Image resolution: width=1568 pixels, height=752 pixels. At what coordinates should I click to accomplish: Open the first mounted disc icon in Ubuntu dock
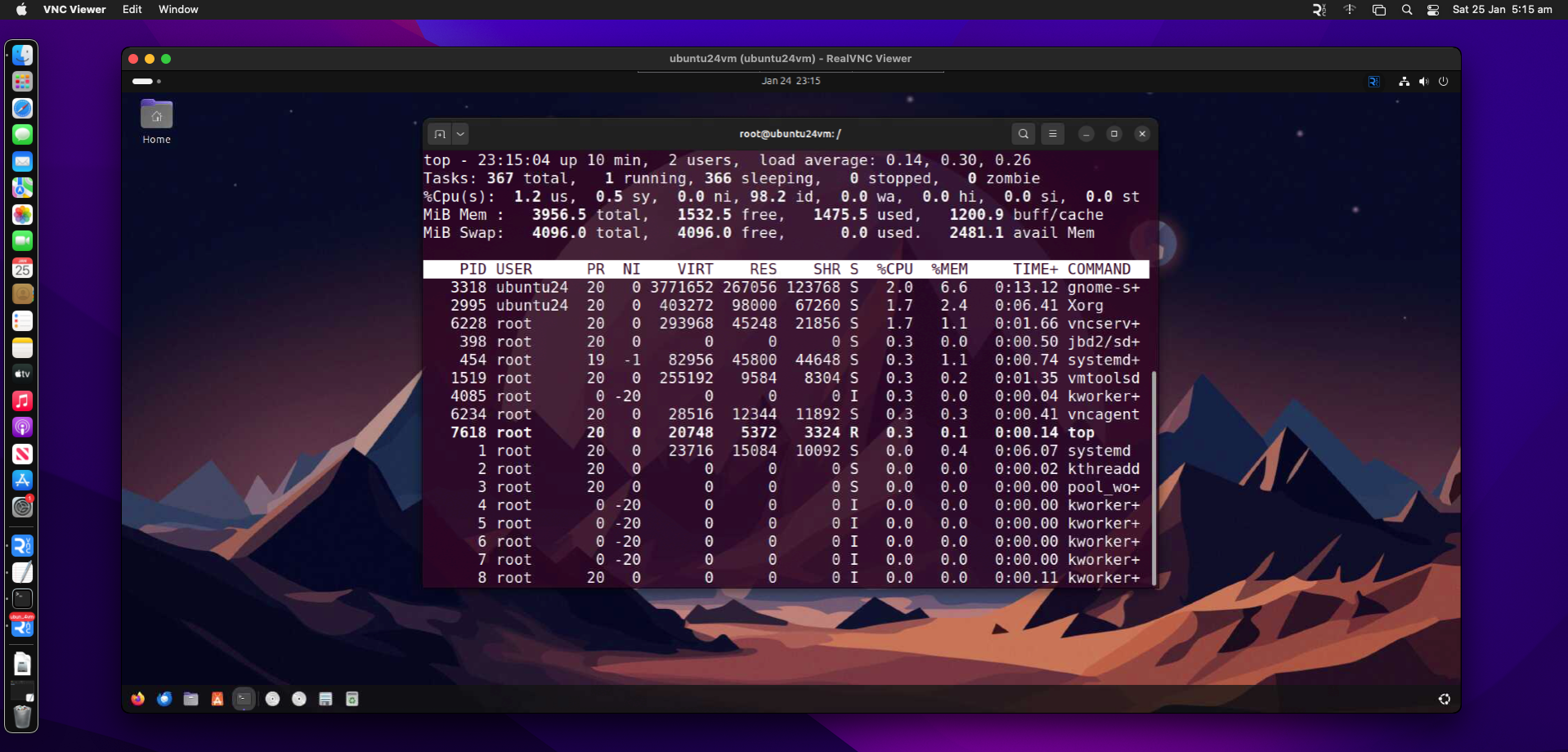[x=273, y=699]
